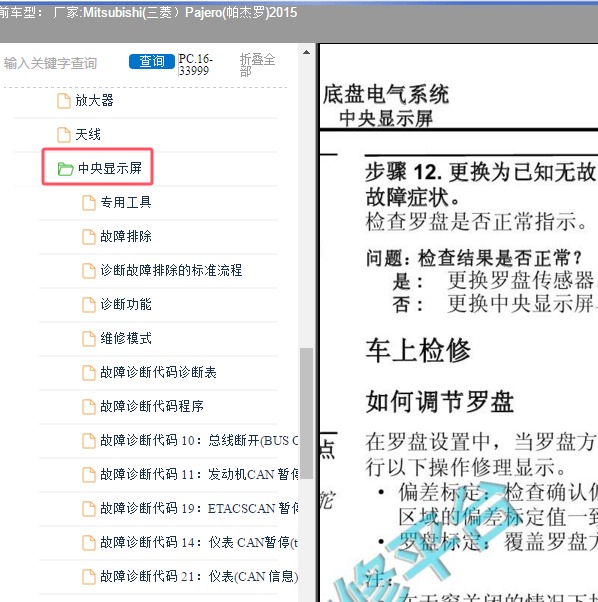The width and height of the screenshot is (598, 602).
Task: Open 故障诊断代码 19: ETACSCAN entry
Action: (x=199, y=508)
